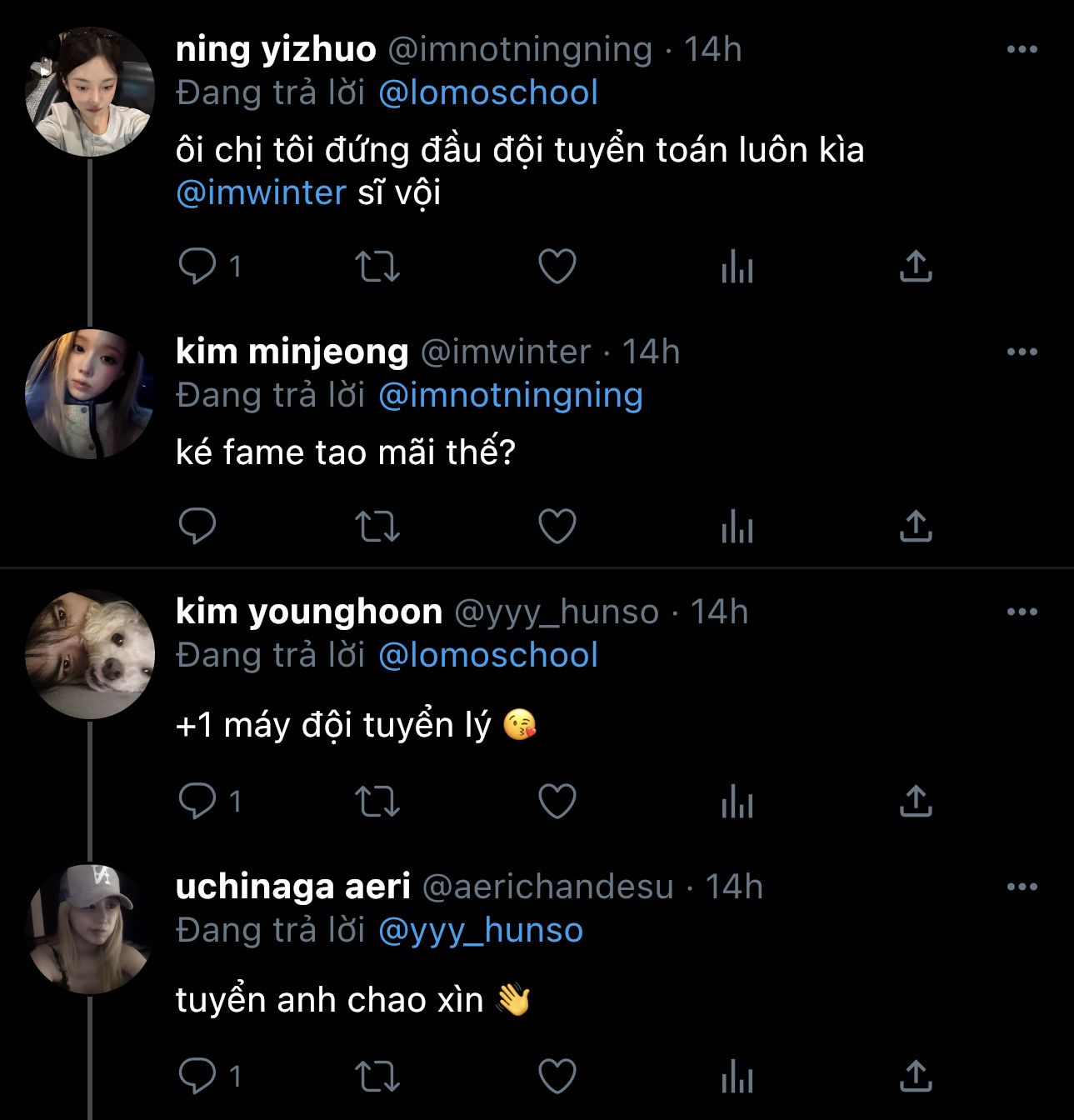Retweet ning yizhuo's tweet
This screenshot has height=1120, width=1074.
(377, 267)
